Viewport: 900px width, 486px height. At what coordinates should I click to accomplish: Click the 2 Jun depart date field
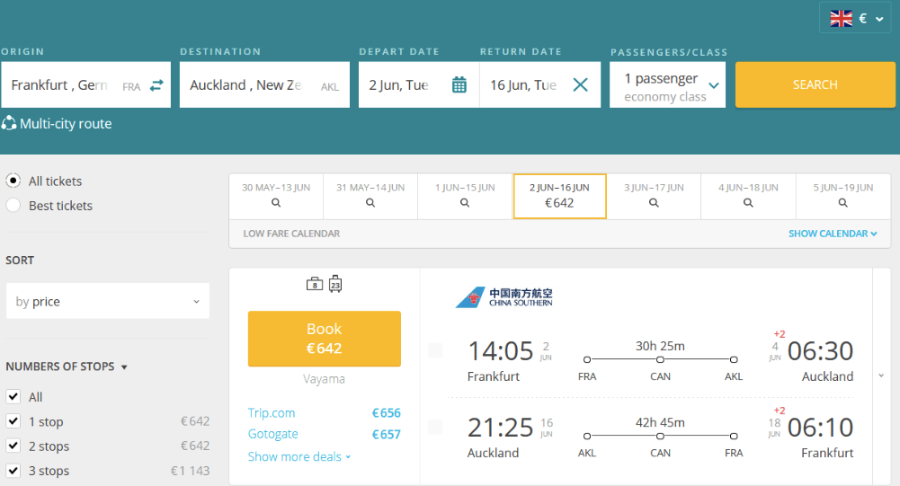[418, 85]
